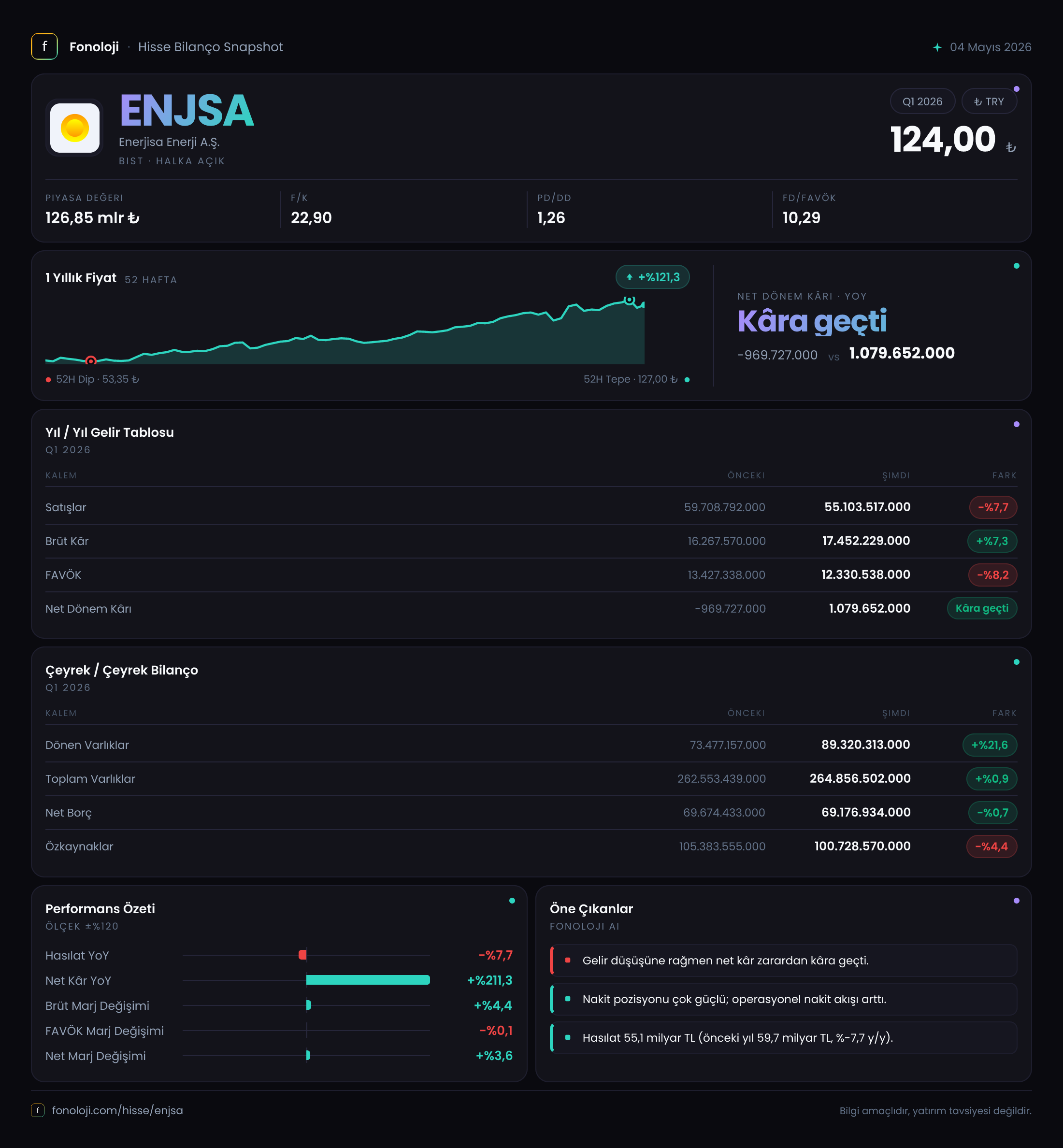The image size is (1063, 1148).
Task: Click the FD/FAVÖK value 10,29
Action: [x=801, y=218]
